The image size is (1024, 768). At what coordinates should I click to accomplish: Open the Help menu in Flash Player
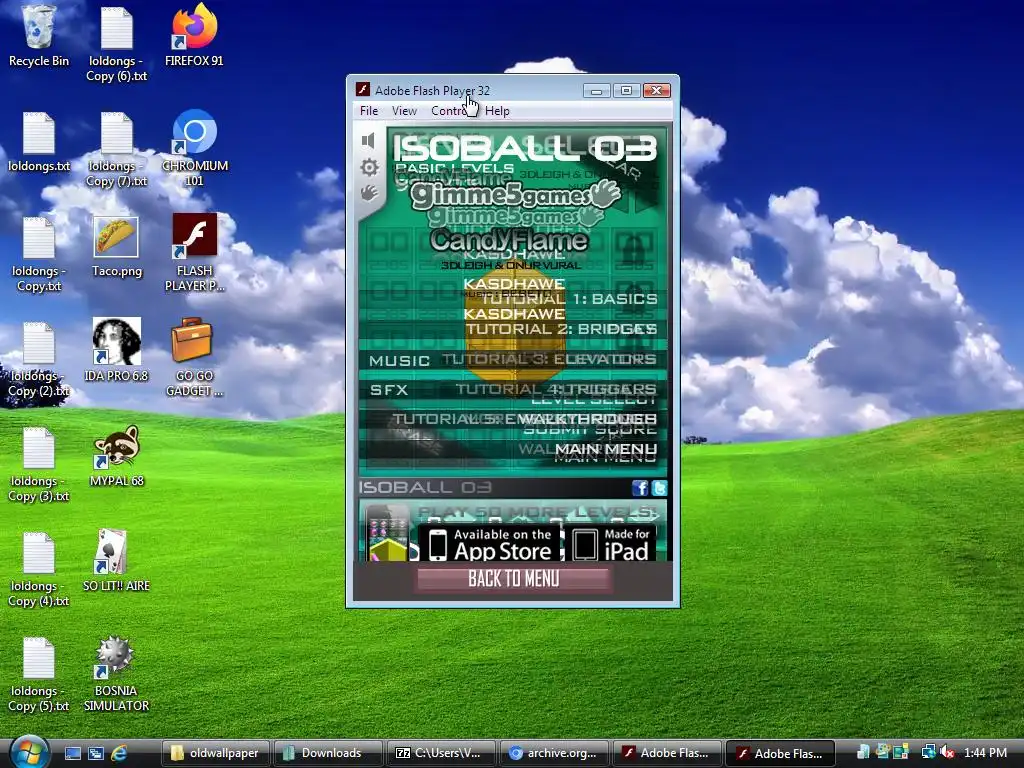click(x=497, y=111)
